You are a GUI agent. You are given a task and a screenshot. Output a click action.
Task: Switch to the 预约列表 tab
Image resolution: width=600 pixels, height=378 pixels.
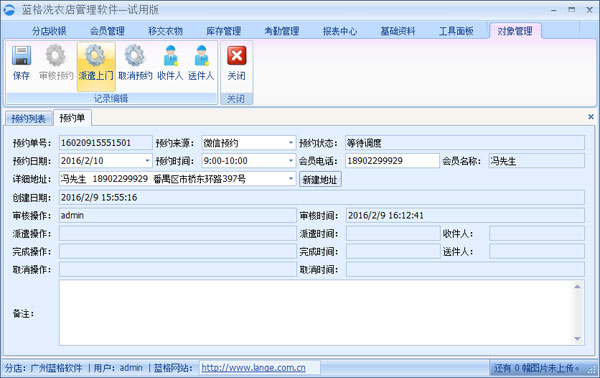point(28,119)
